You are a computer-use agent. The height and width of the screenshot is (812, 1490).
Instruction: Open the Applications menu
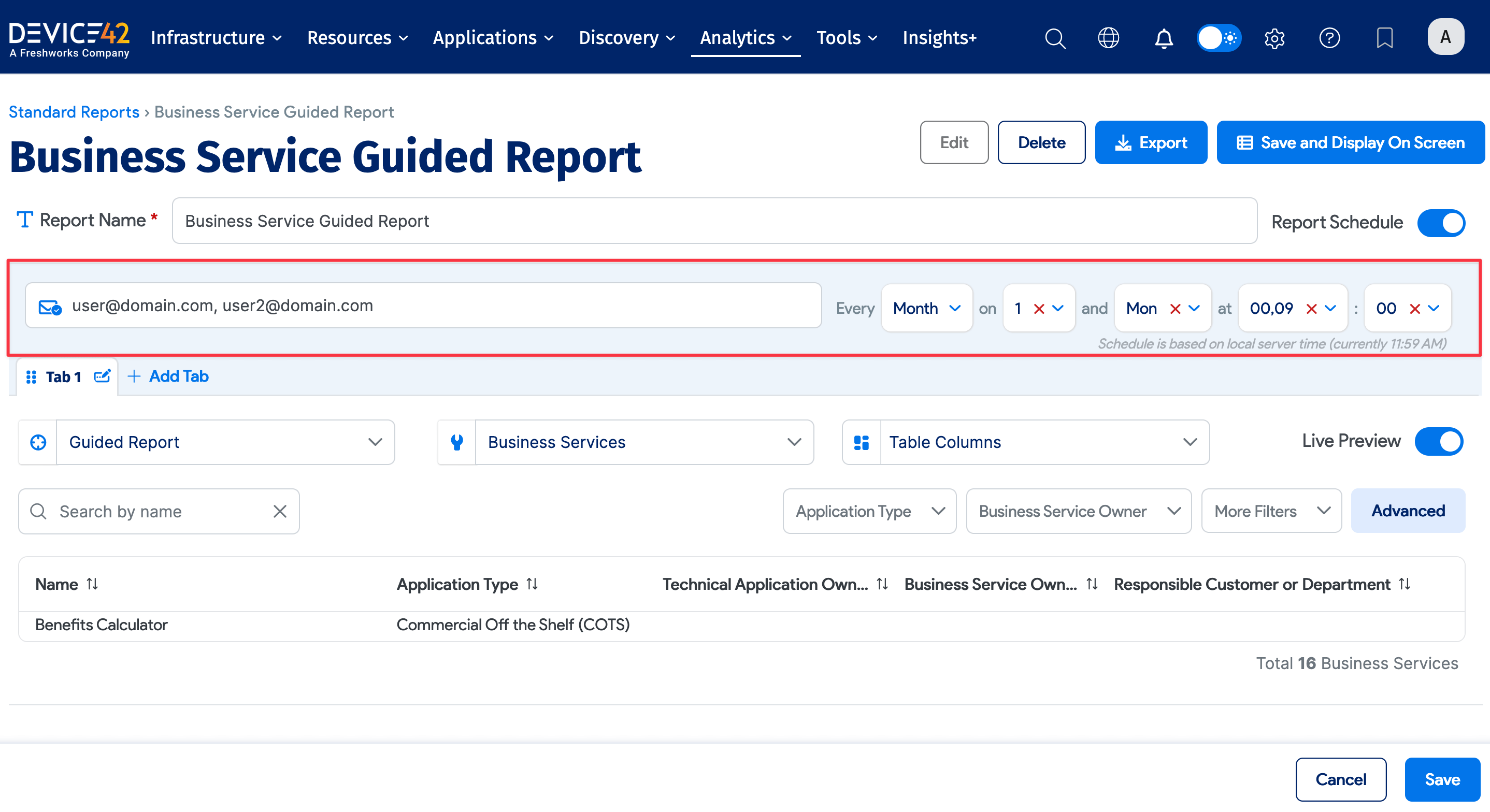point(493,38)
